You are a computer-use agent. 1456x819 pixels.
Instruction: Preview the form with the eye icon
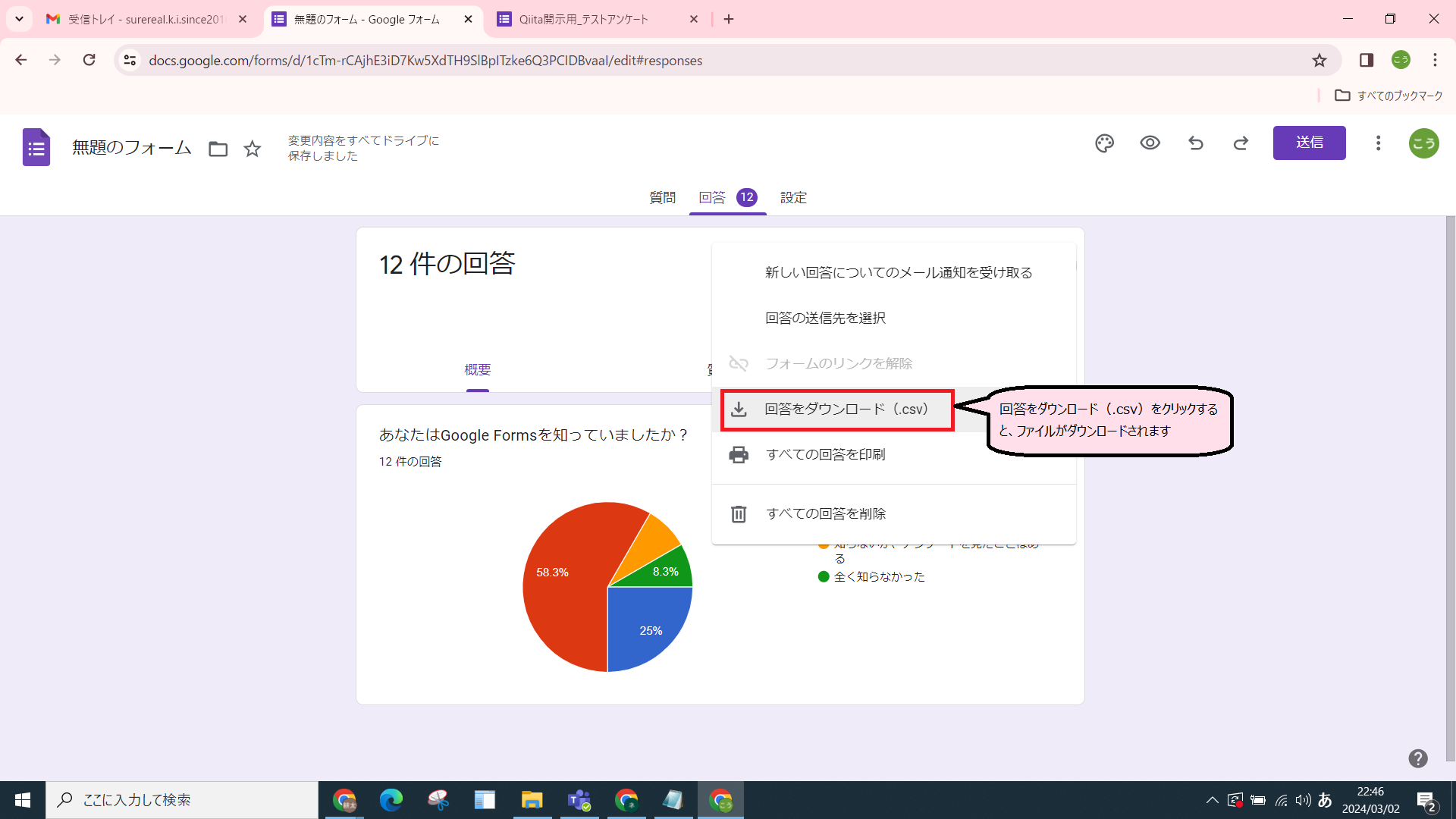pyautogui.click(x=1150, y=143)
